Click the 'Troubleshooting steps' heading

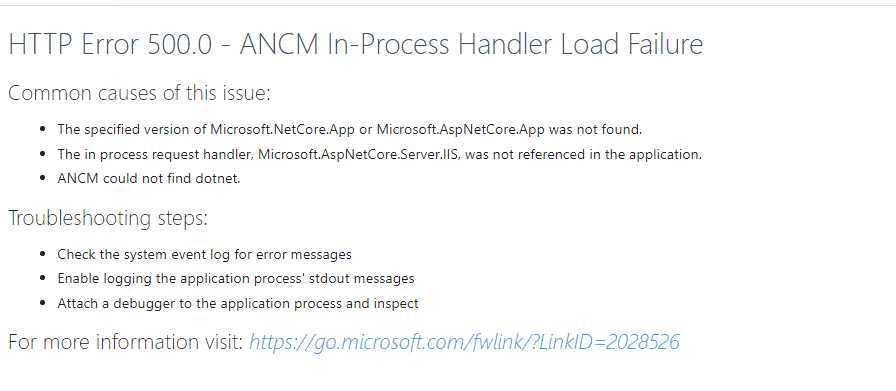[108, 218]
